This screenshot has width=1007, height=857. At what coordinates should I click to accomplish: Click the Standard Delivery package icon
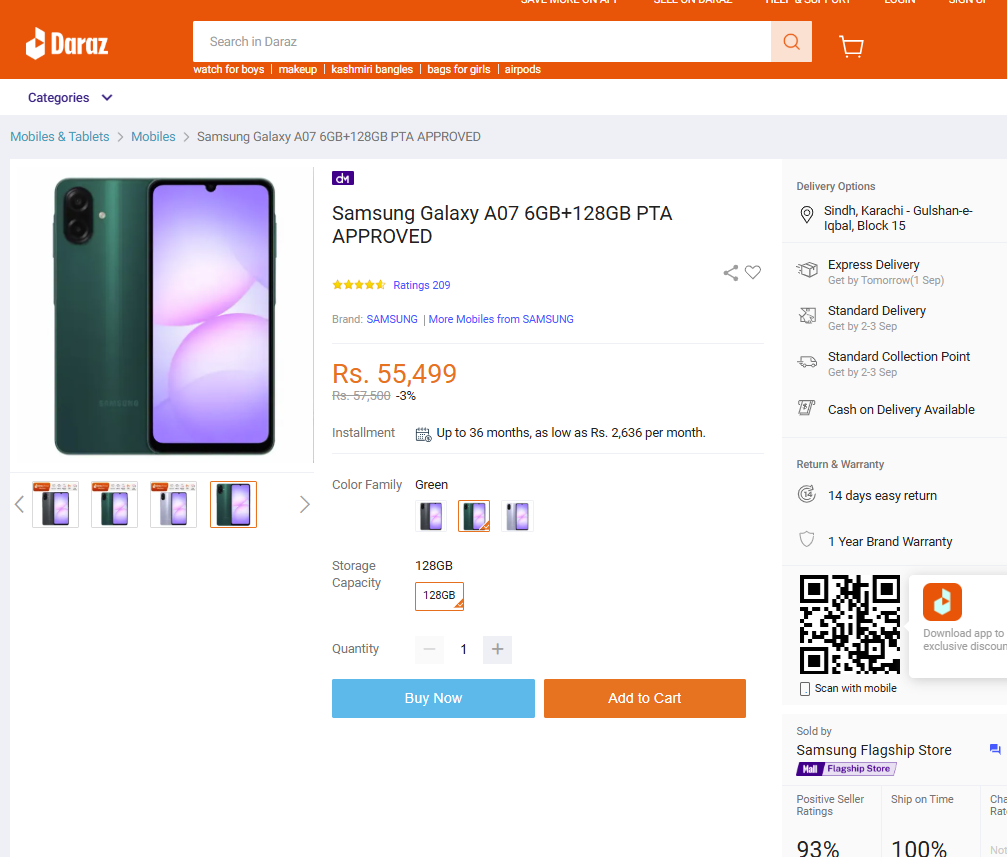click(807, 315)
